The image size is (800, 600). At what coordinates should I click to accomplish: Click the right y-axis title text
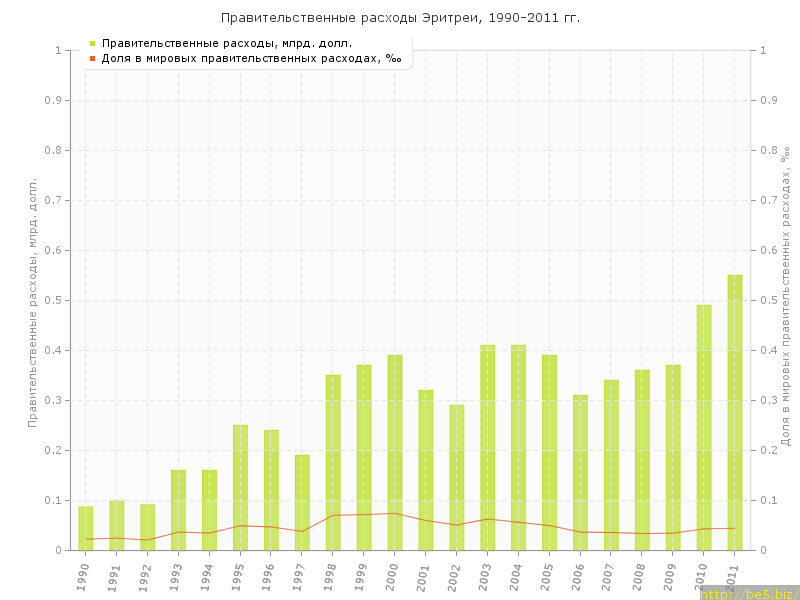pyautogui.click(x=785, y=295)
